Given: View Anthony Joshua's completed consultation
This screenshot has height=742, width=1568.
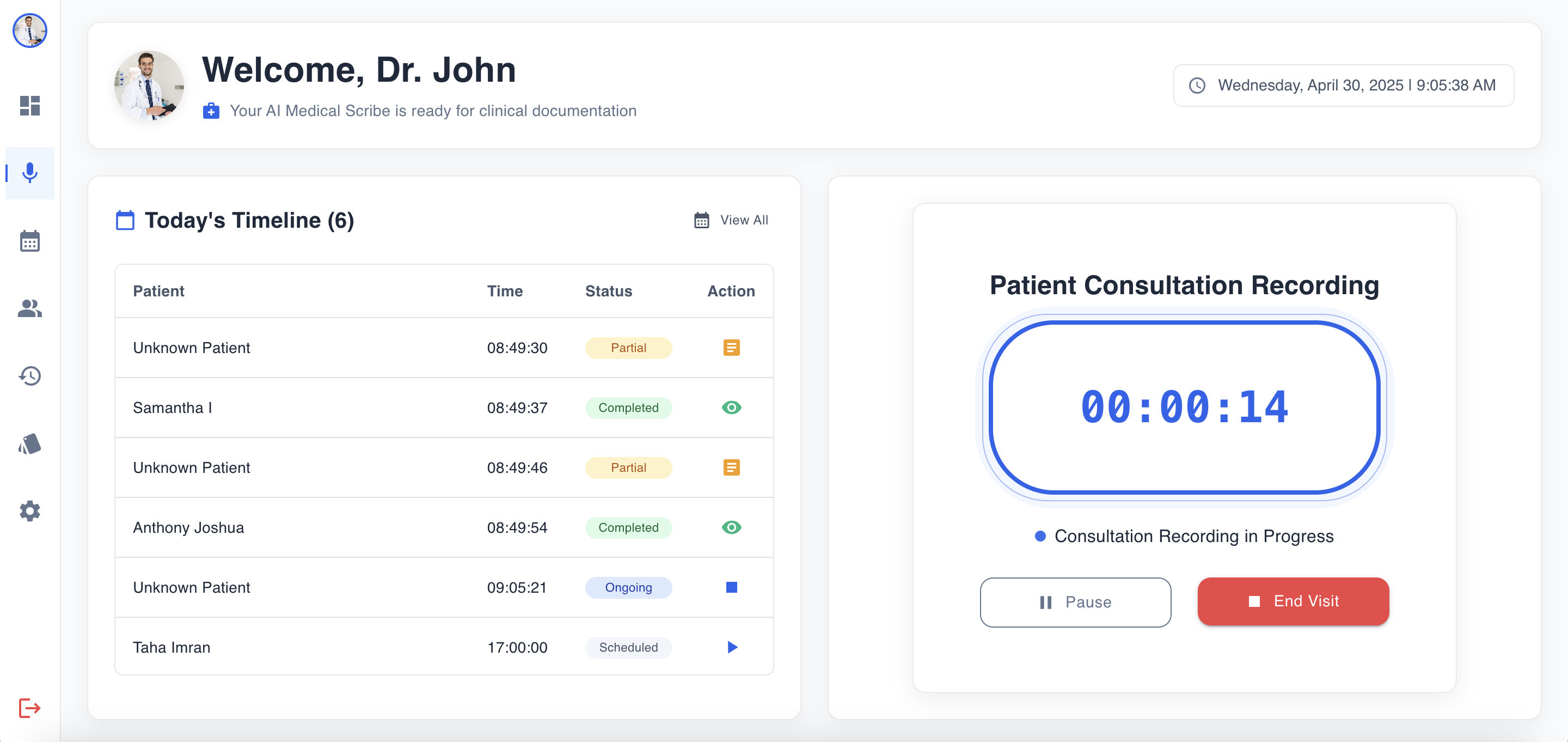Looking at the screenshot, I should tap(731, 527).
